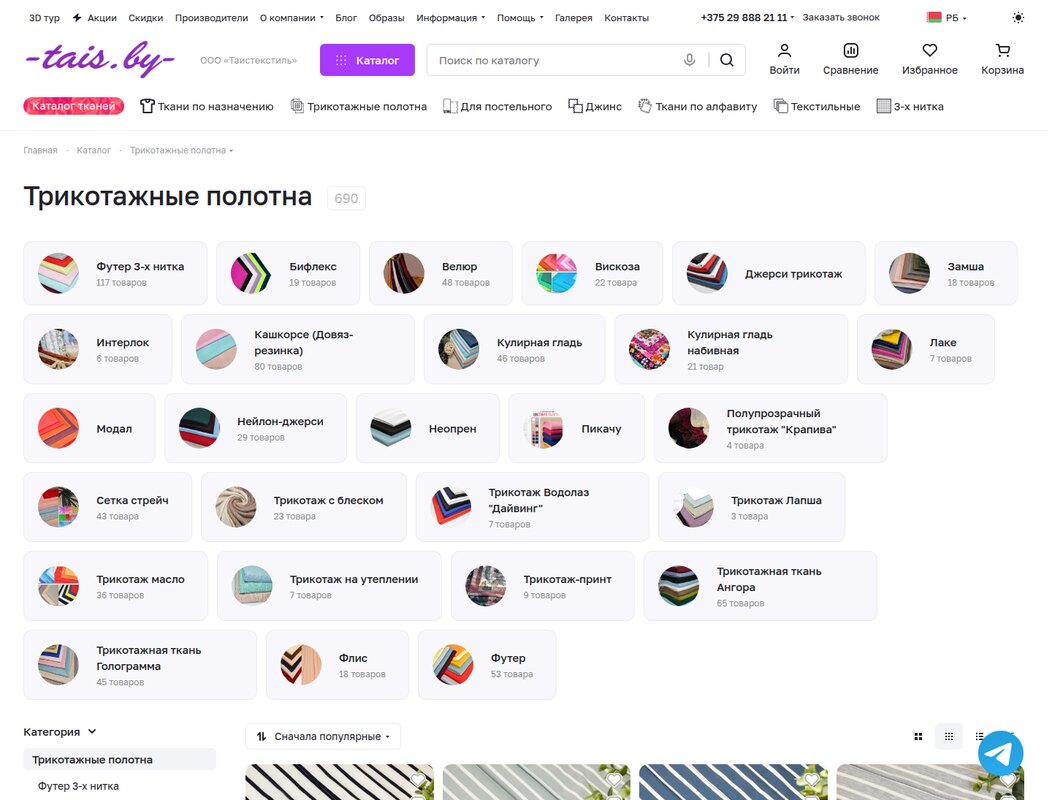The width and height of the screenshot is (1052, 800).
Task: Open the Войти user account icon
Action: tap(784, 59)
